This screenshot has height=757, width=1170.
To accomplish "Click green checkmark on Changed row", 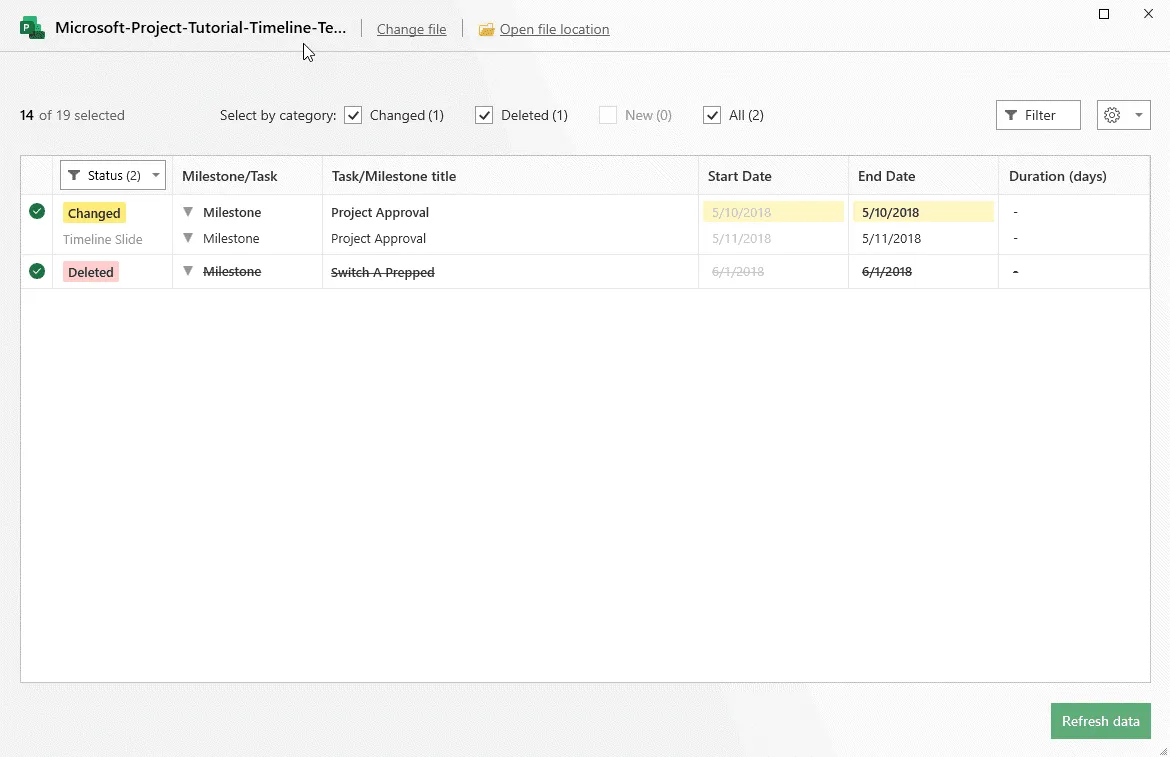I will point(37,211).
